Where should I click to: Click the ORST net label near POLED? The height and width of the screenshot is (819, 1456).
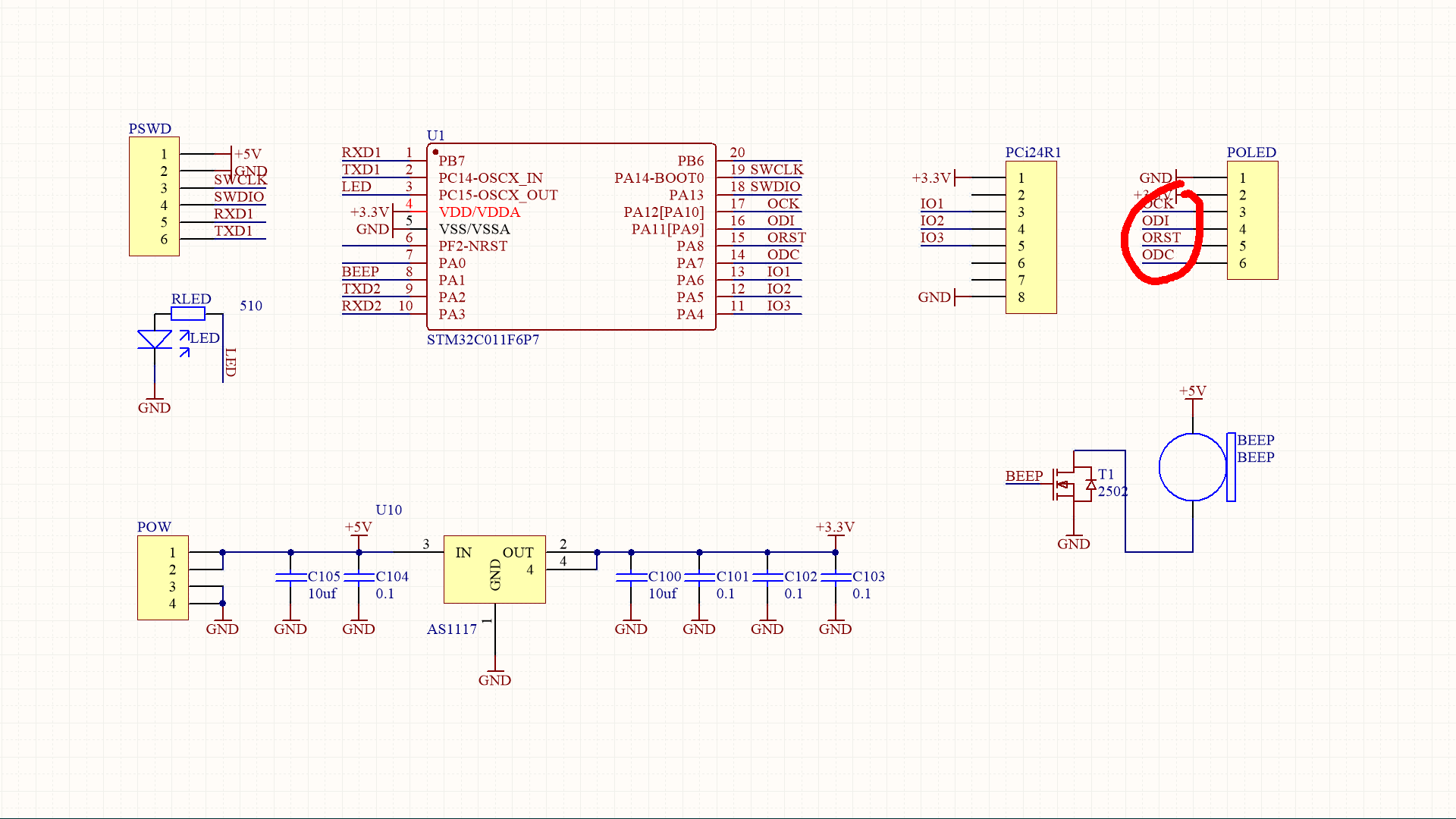pyautogui.click(x=1161, y=237)
